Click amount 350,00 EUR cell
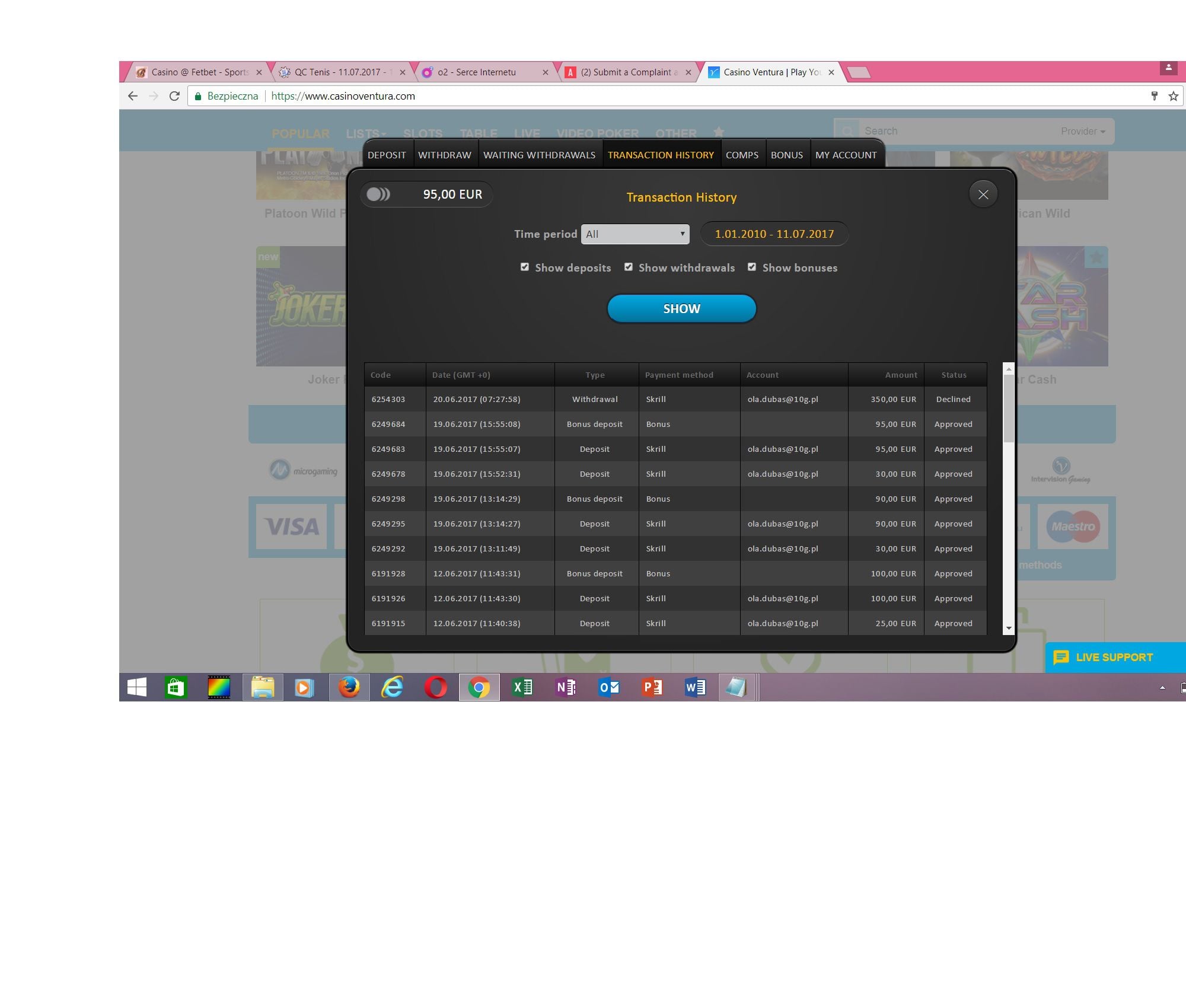The width and height of the screenshot is (1186, 1008). 886,399
